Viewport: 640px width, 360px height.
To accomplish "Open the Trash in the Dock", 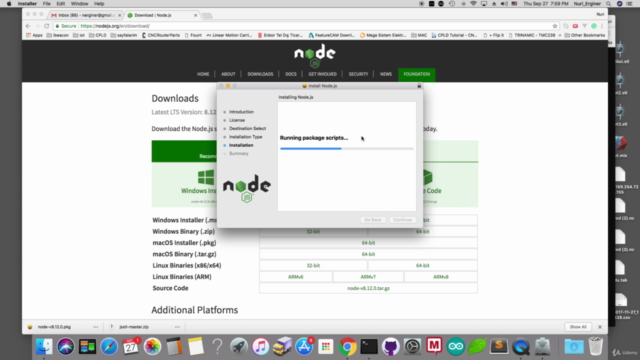I will point(596,347).
